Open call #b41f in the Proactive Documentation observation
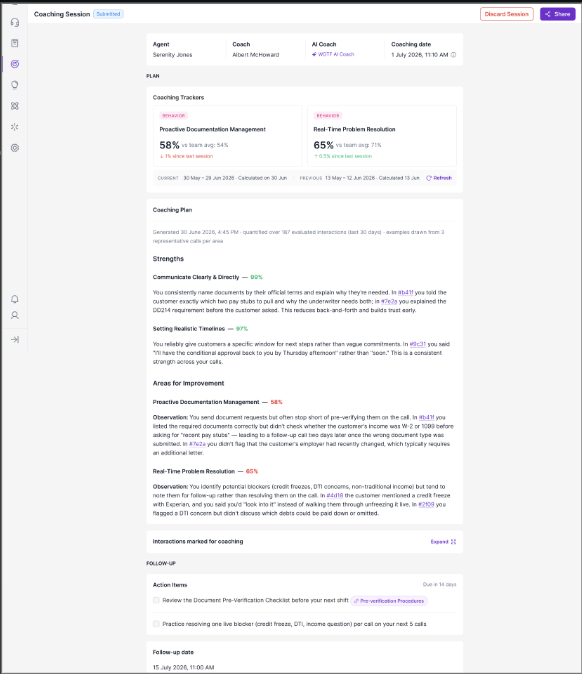The height and width of the screenshot is (674, 582). point(426,417)
